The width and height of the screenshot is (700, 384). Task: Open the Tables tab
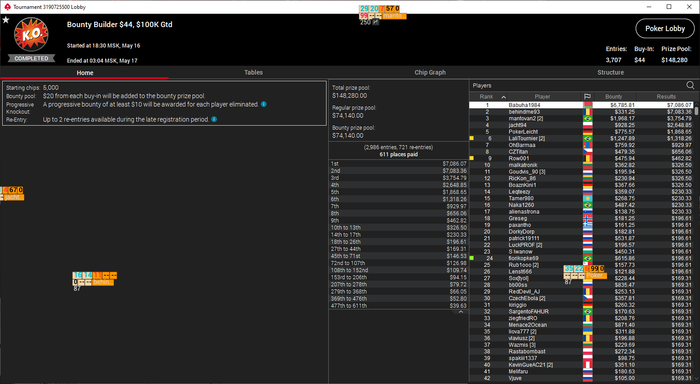(x=253, y=72)
